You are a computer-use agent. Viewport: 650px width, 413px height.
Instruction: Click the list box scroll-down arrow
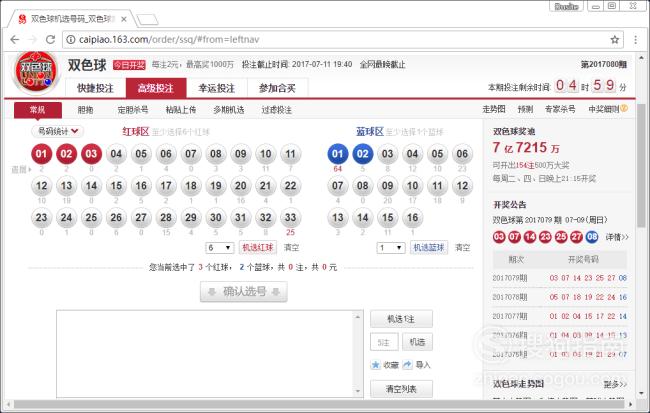pos(359,391)
